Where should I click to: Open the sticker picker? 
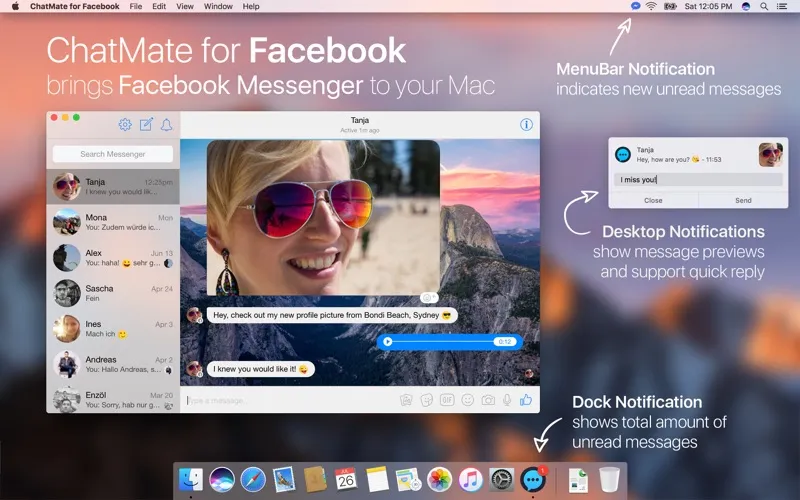pyautogui.click(x=427, y=400)
